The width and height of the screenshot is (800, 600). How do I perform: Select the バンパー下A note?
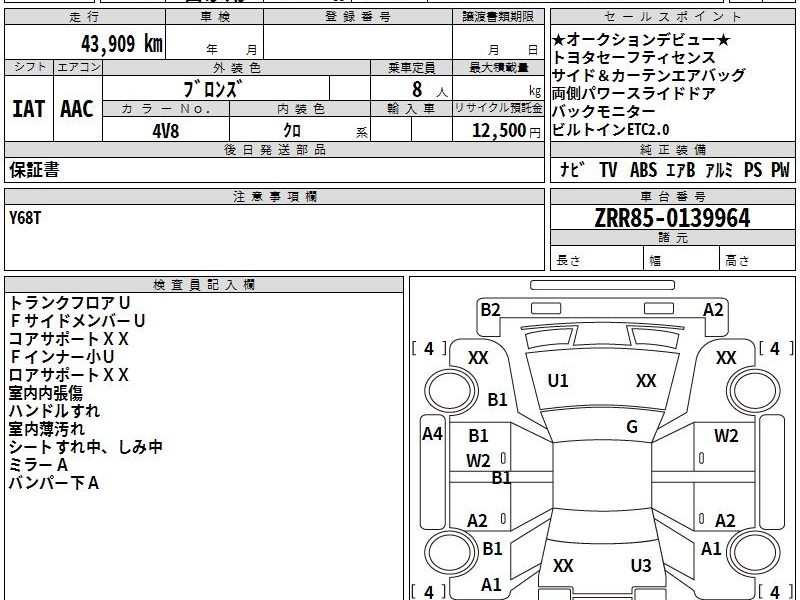coord(54,483)
